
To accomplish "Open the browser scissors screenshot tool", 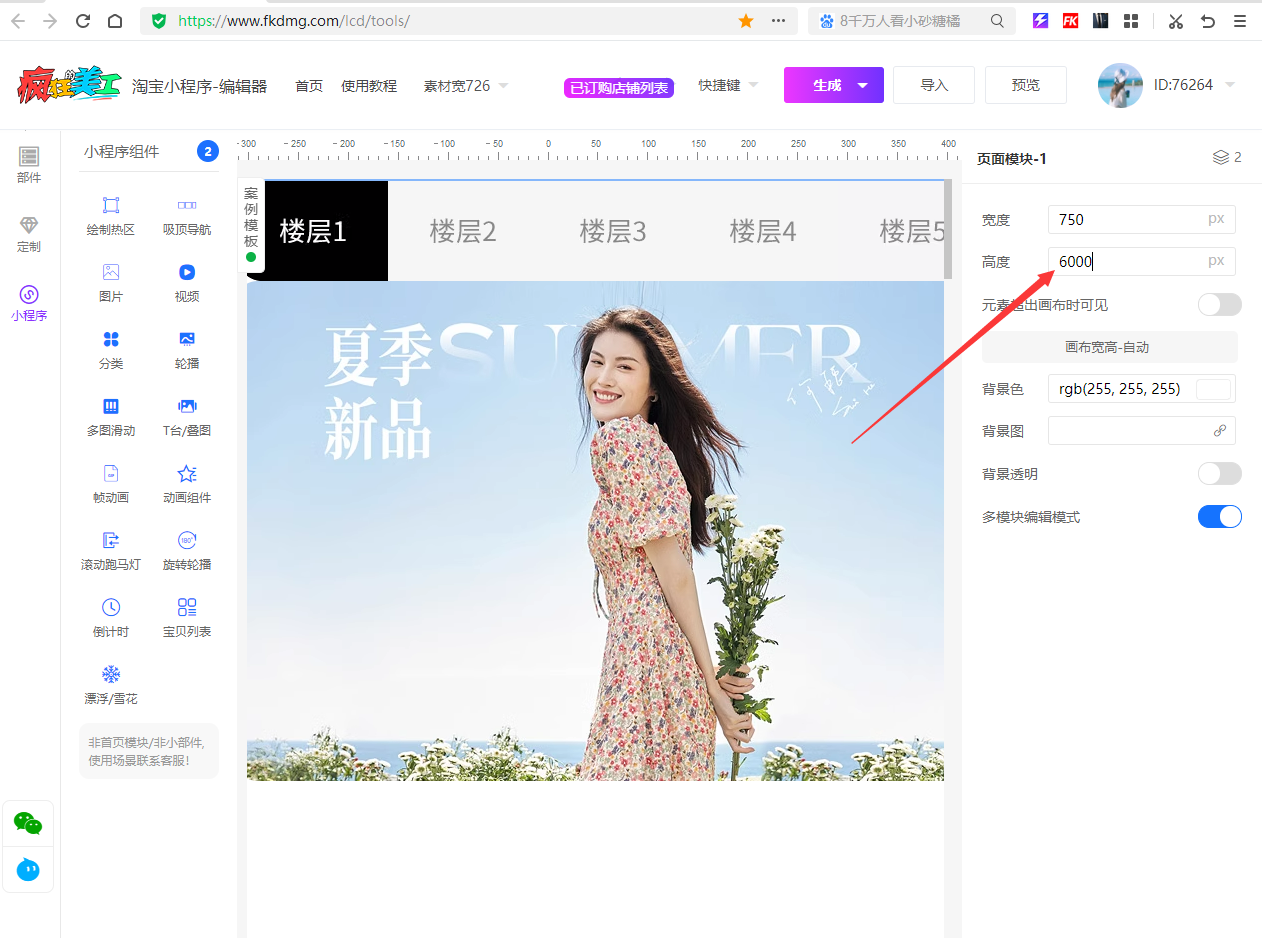I will [1176, 20].
